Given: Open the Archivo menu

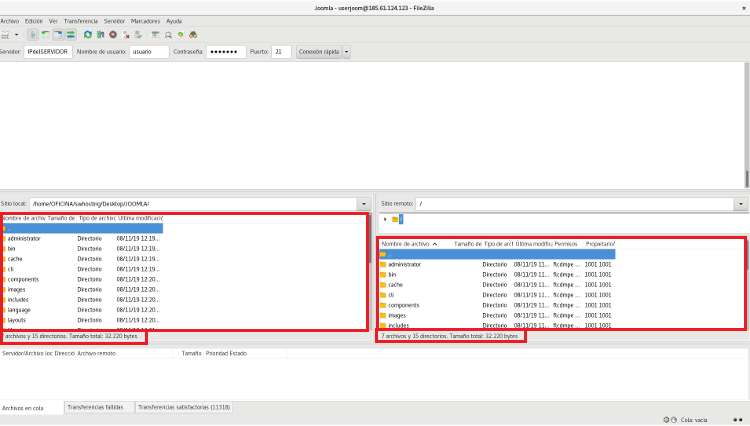Looking at the screenshot, I should [10, 21].
